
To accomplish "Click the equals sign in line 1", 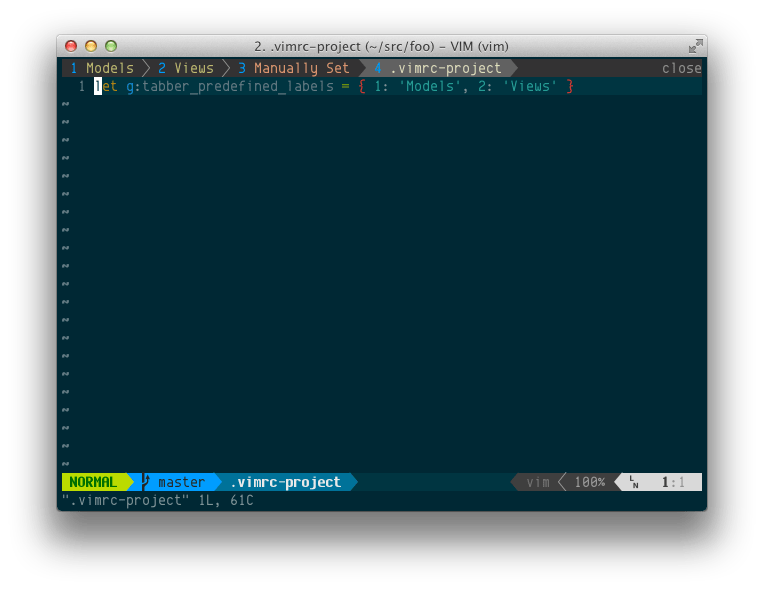I will (345, 87).
